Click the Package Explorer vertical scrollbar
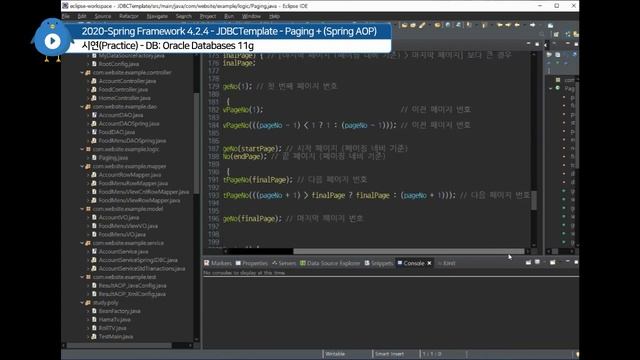Screen dimensions: 640x360 click(x=196, y=143)
